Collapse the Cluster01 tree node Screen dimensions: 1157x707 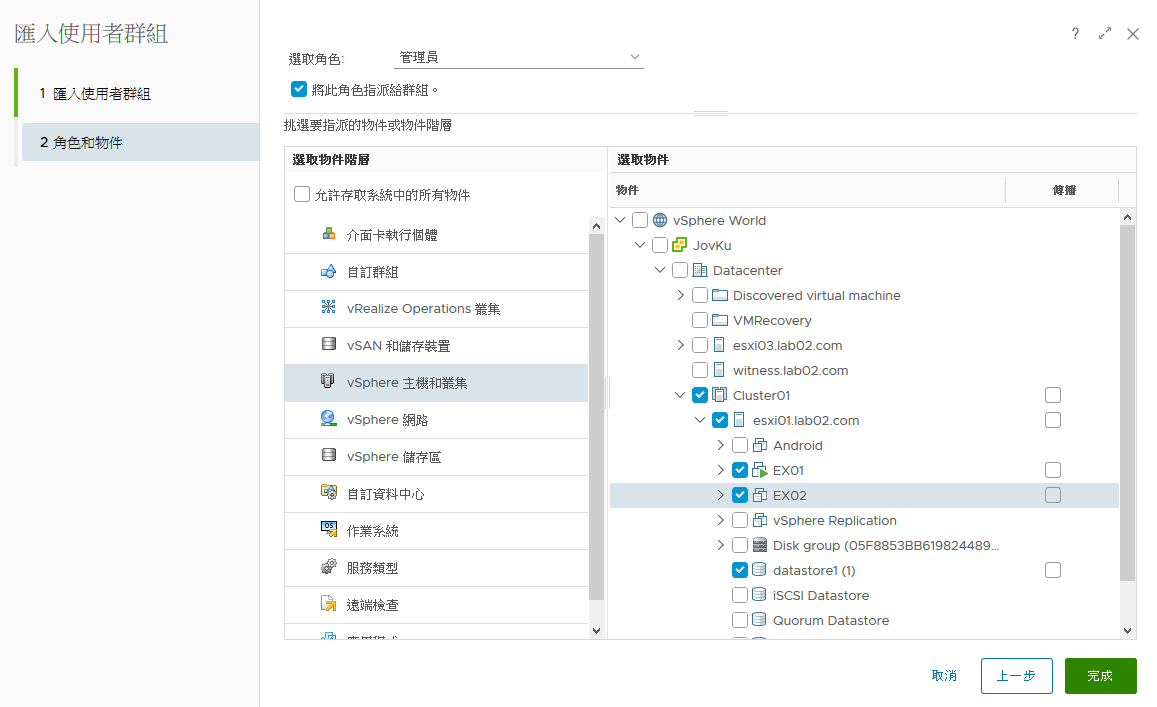click(680, 395)
